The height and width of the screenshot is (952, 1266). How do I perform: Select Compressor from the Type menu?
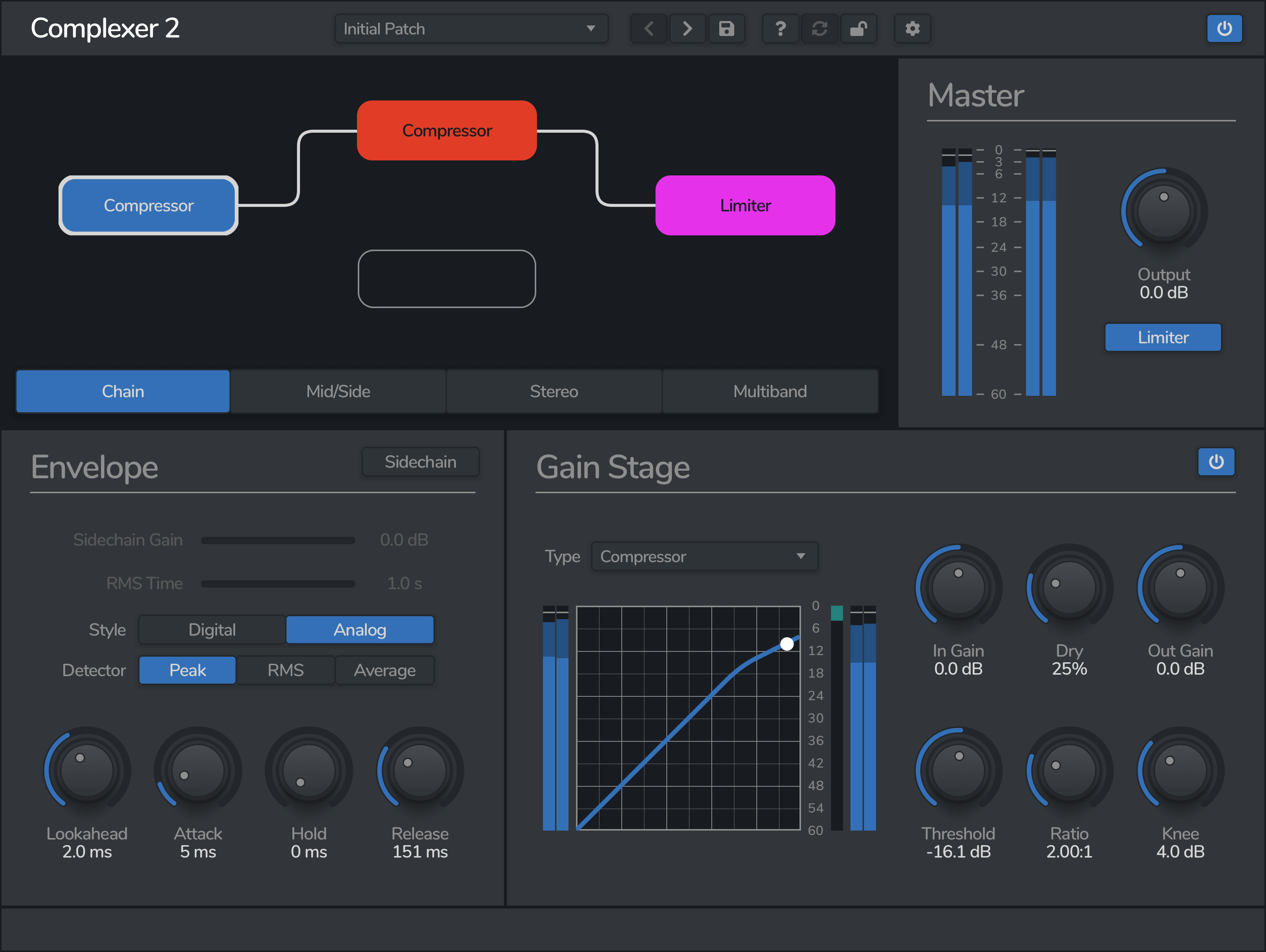[x=643, y=556]
